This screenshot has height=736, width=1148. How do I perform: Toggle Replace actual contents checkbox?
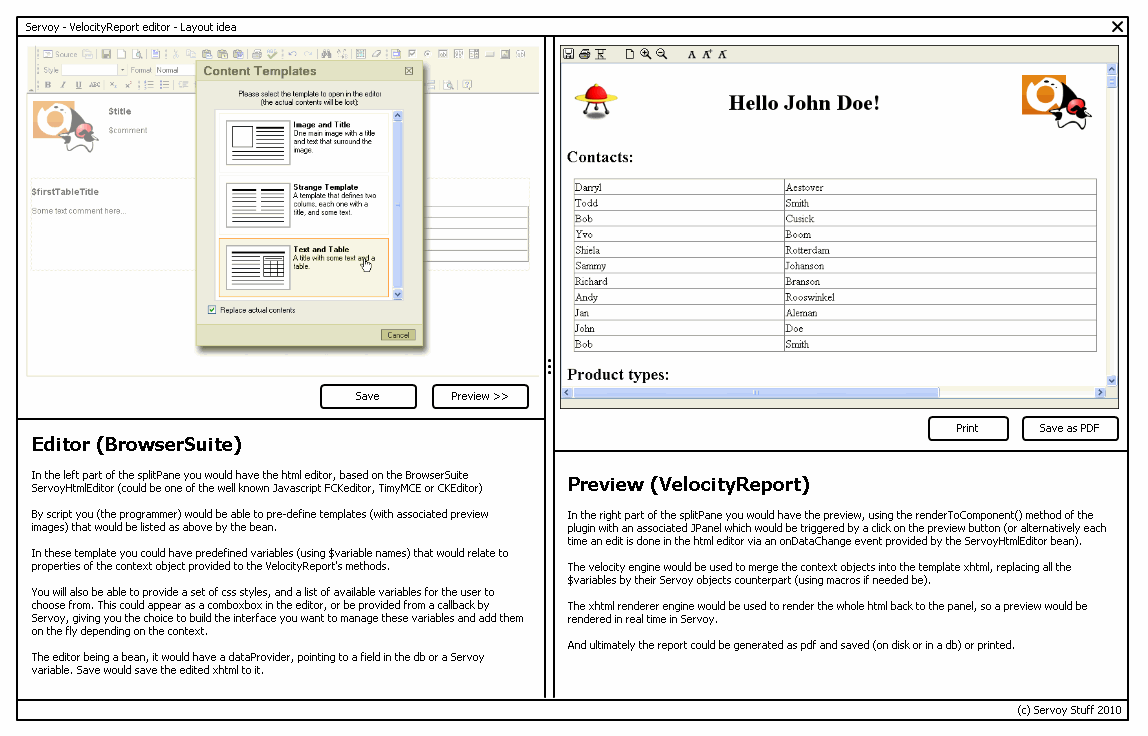click(x=212, y=310)
